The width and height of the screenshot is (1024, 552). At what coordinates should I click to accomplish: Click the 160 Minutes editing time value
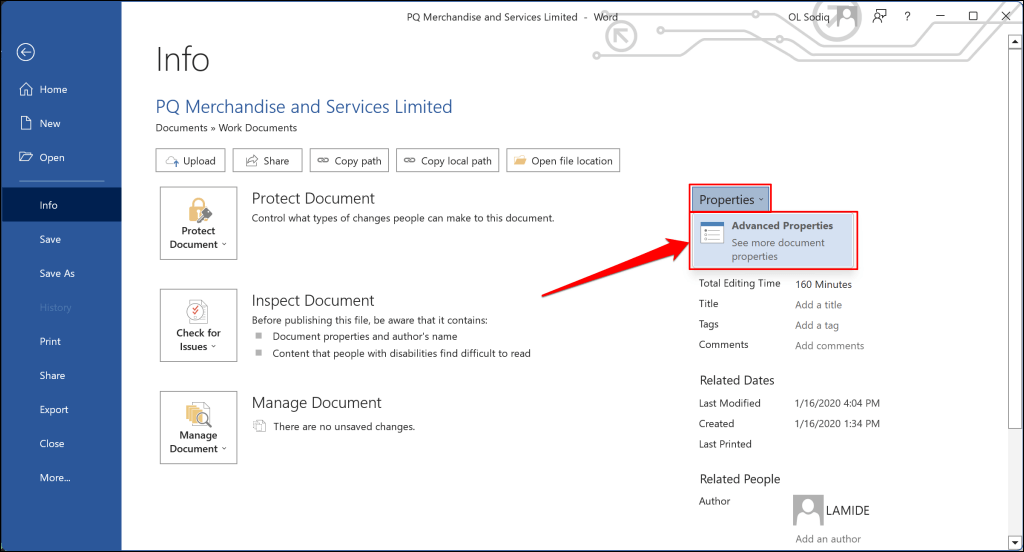(x=824, y=284)
